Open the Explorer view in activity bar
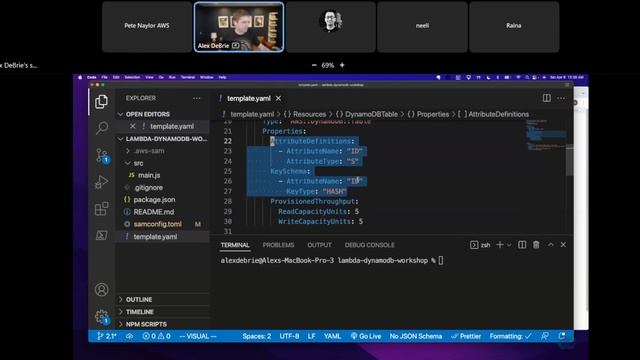 [102, 102]
